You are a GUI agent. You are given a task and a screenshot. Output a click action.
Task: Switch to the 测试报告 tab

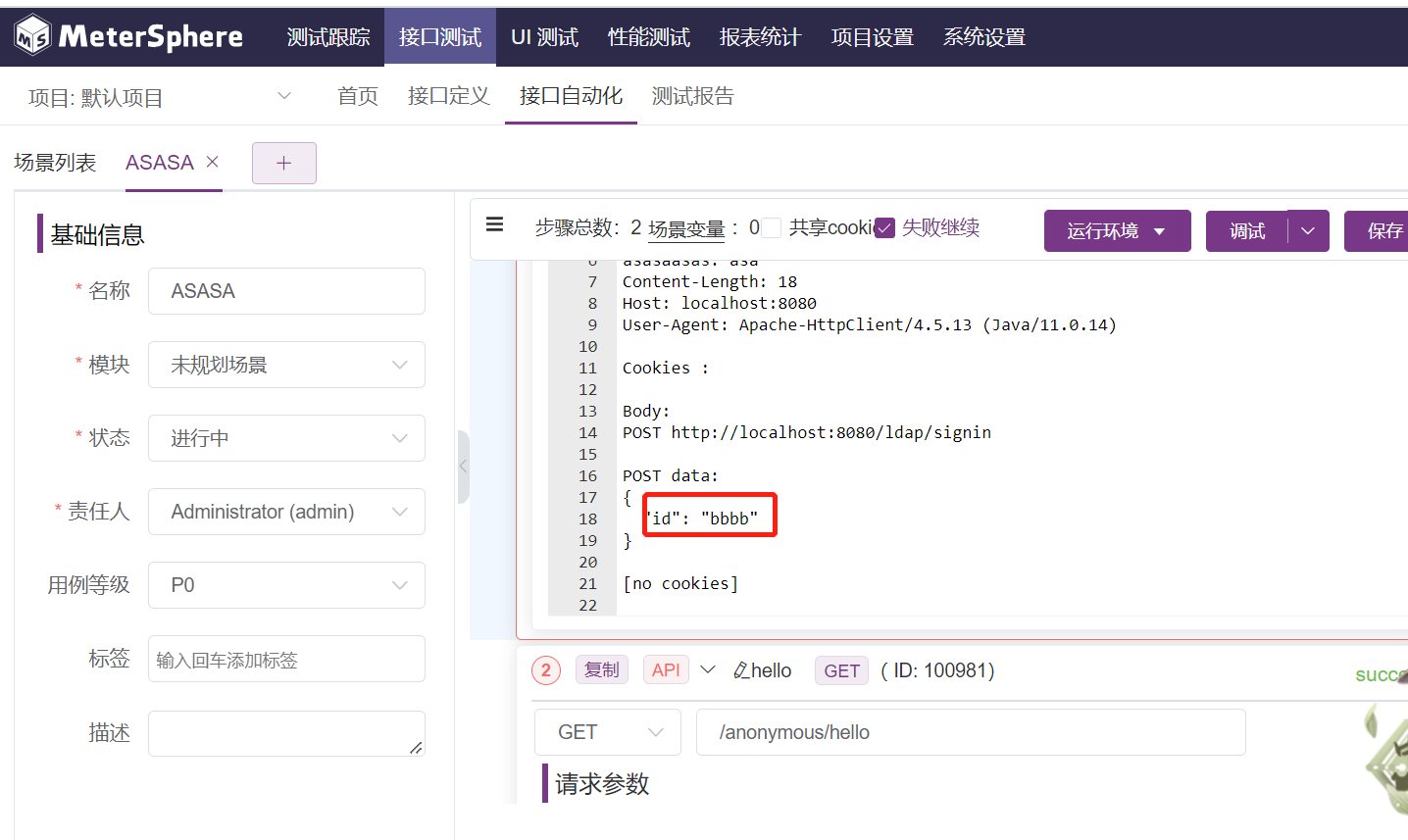tap(692, 96)
